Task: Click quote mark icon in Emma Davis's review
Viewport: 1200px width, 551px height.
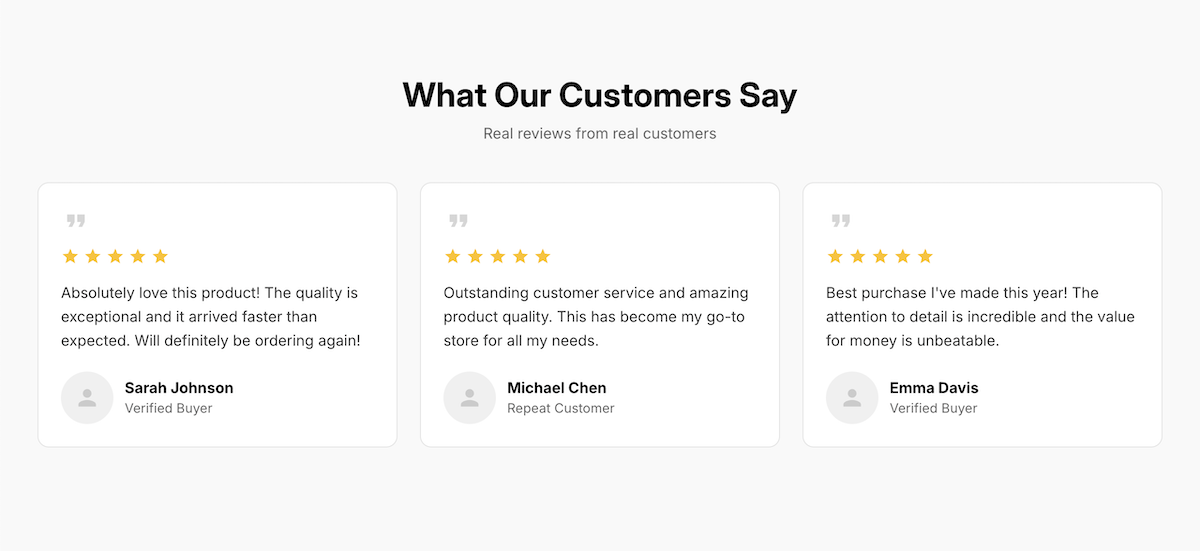Action: click(841, 221)
